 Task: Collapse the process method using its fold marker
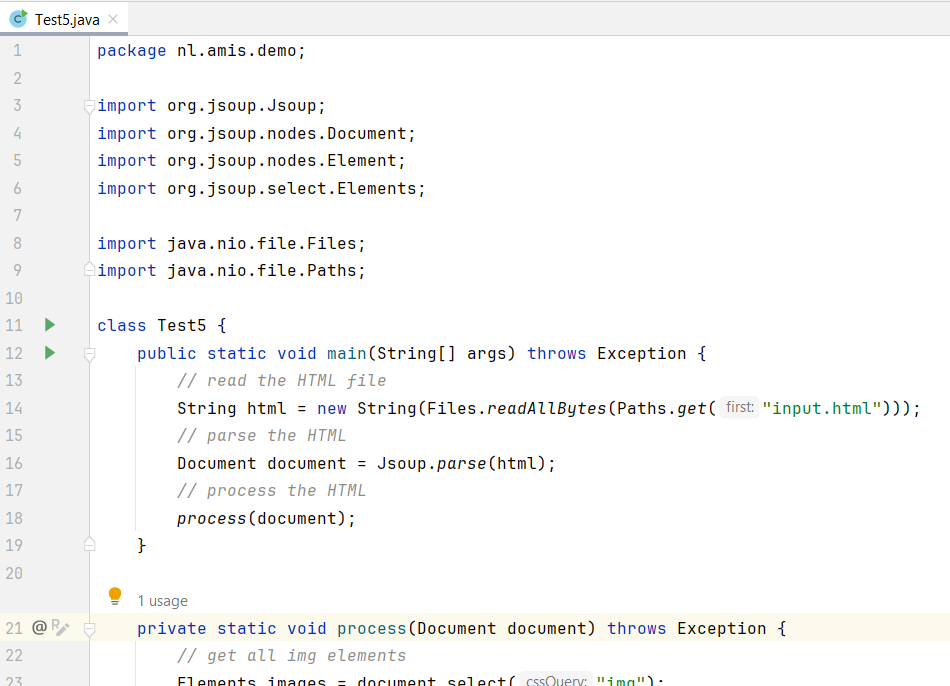89,629
